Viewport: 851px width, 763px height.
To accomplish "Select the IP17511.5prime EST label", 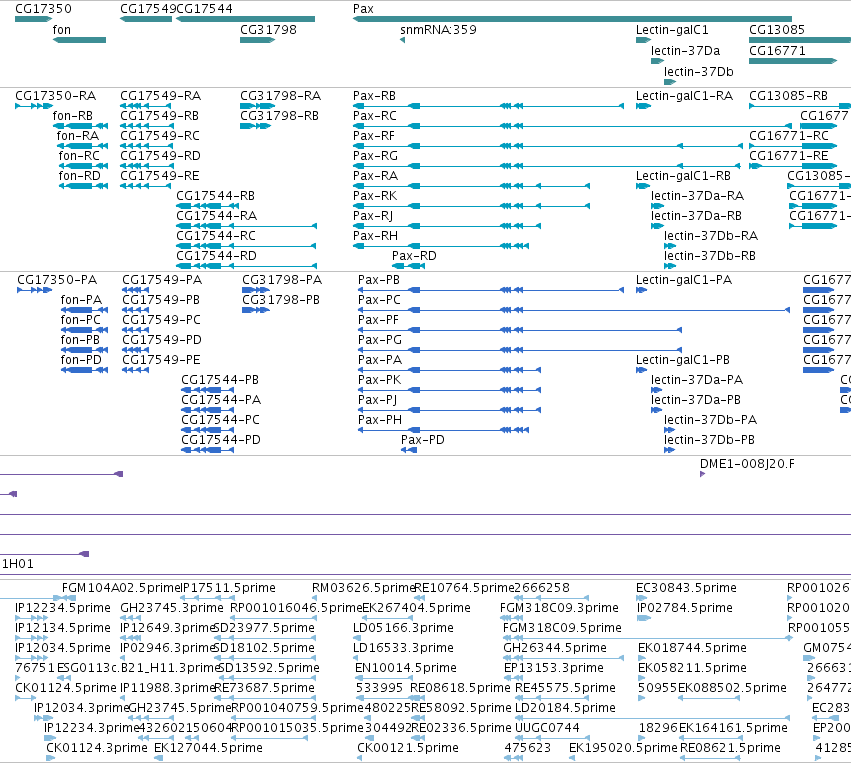I will click(x=228, y=588).
